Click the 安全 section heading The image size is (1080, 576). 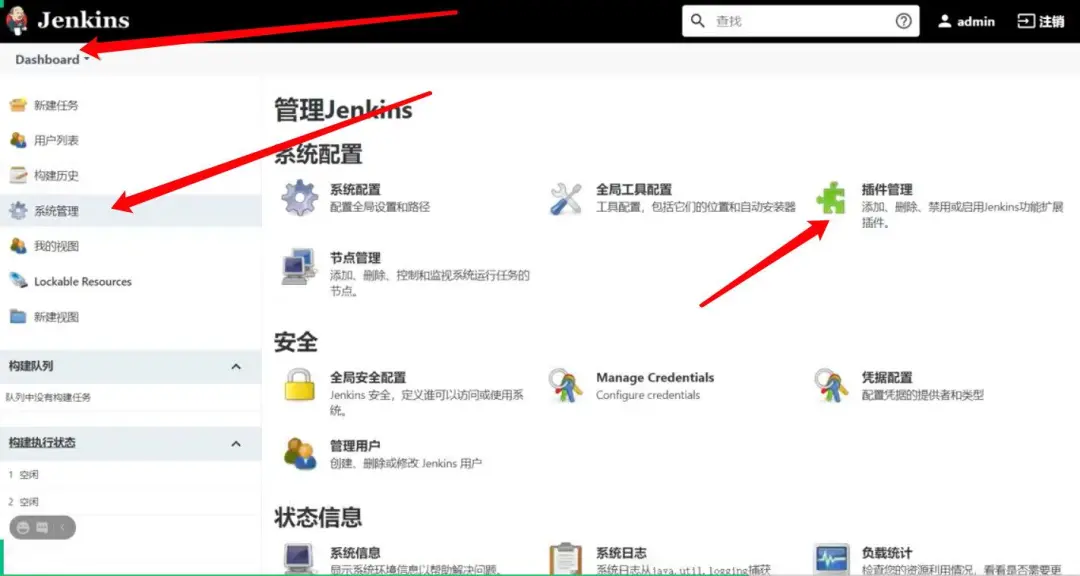click(x=296, y=342)
